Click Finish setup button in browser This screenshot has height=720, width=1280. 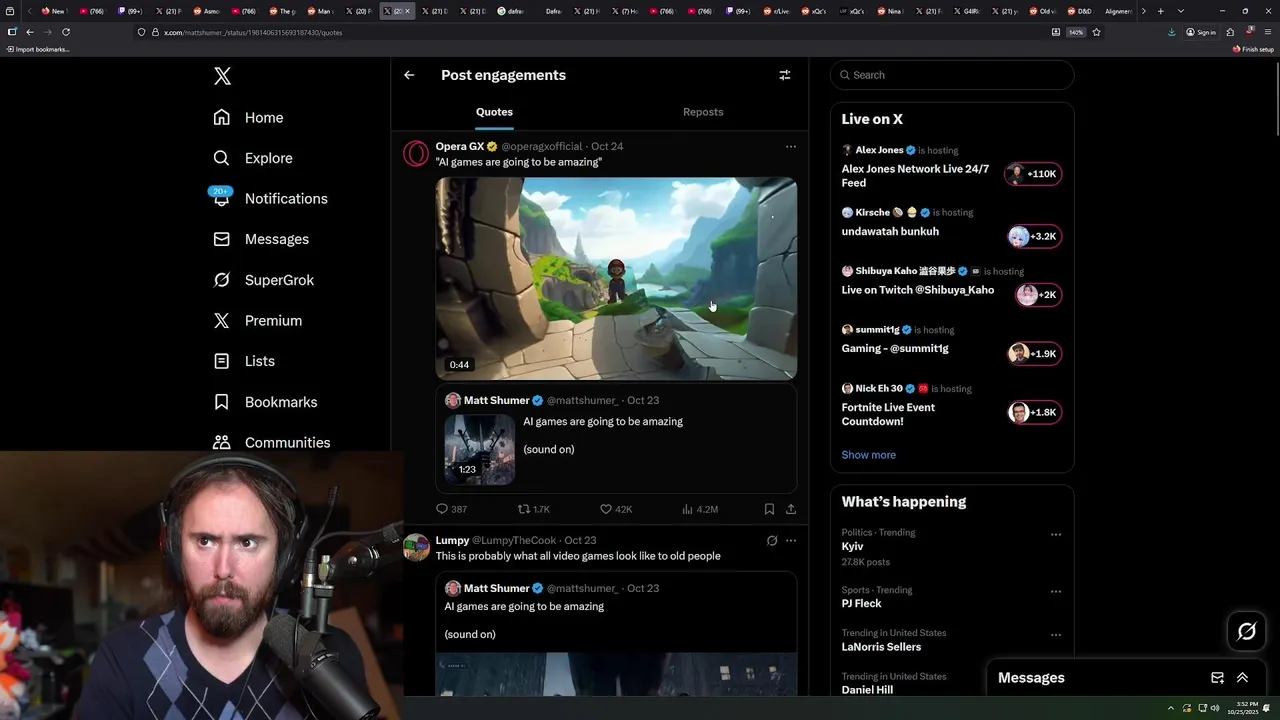pos(1253,49)
